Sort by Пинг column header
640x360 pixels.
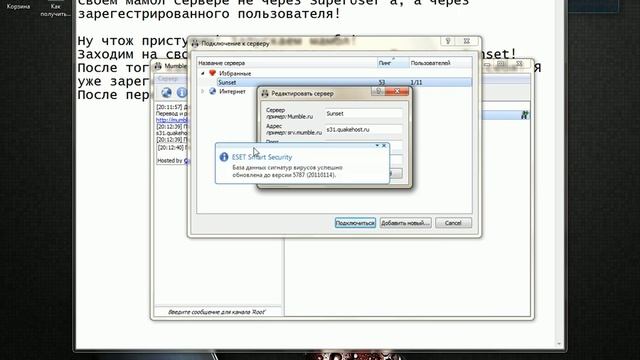point(393,63)
